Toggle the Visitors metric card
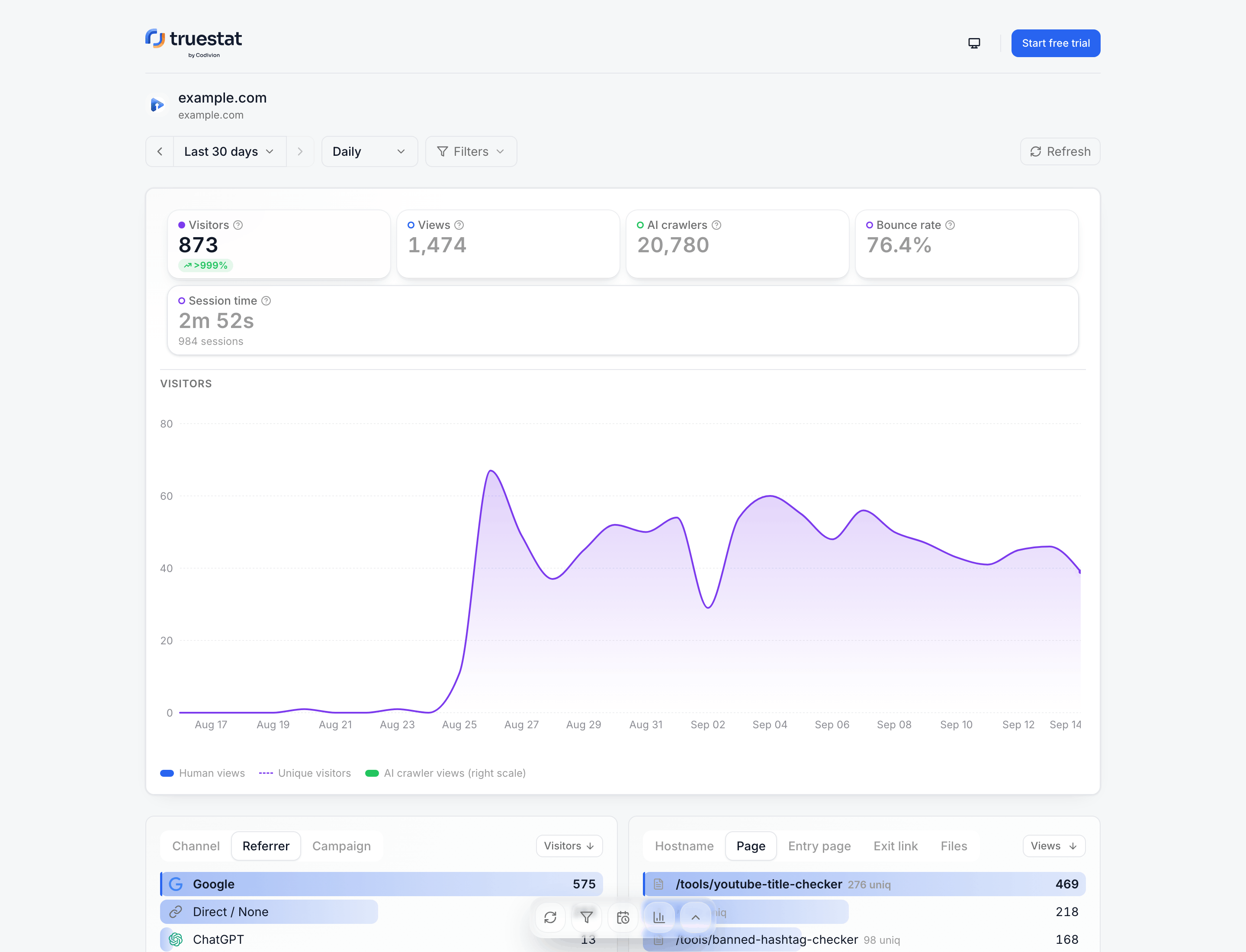 (x=279, y=244)
